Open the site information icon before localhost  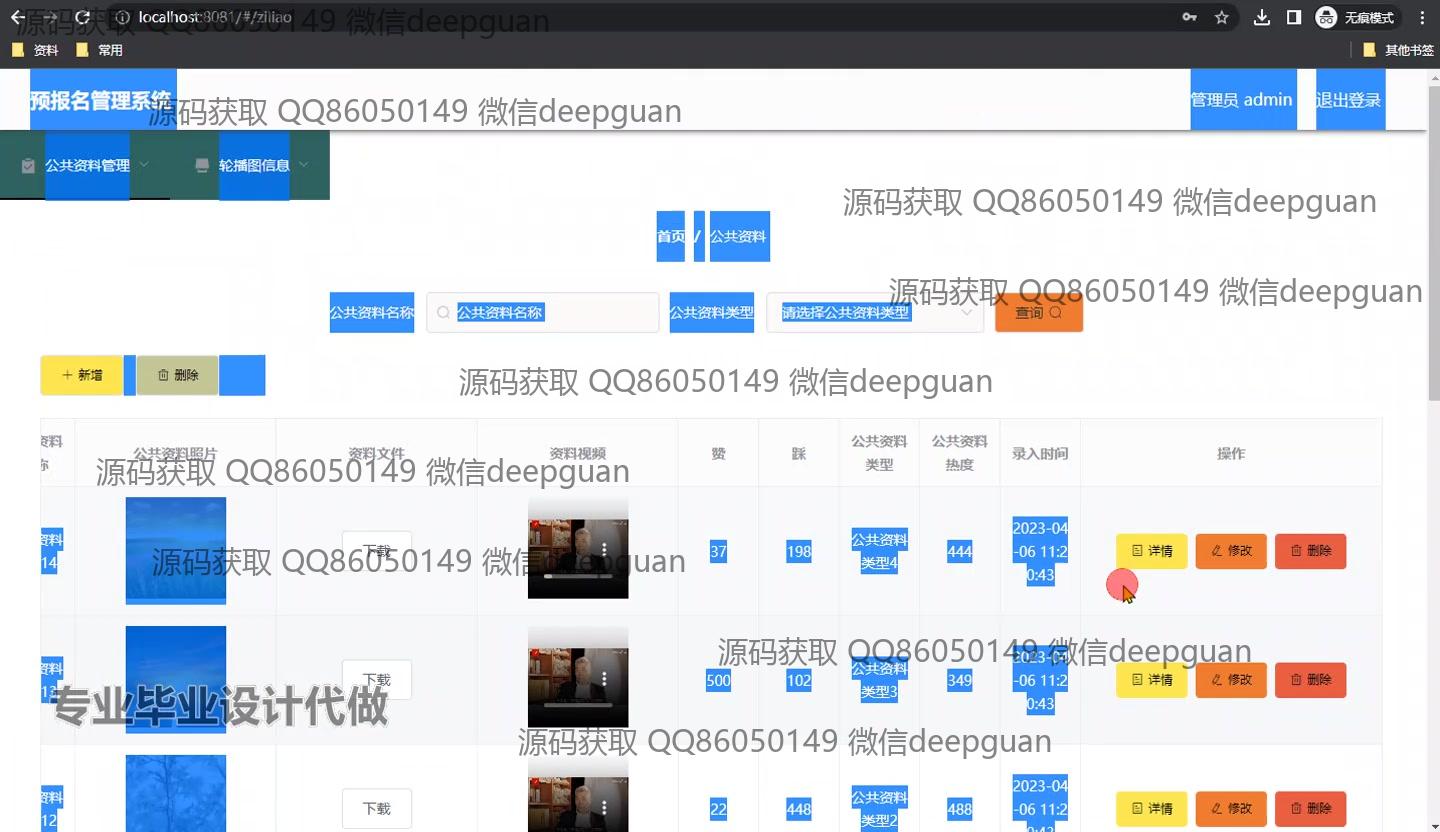pos(122,17)
